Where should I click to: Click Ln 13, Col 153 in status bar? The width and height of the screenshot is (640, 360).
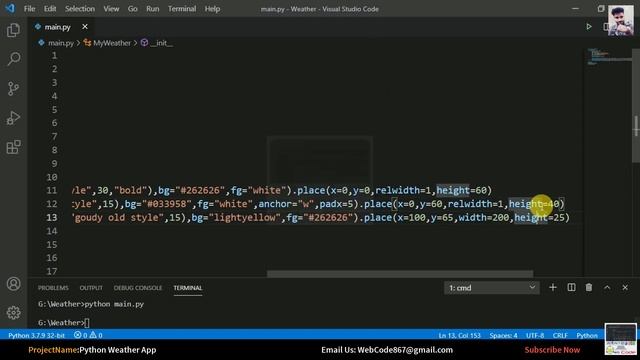click(459, 335)
